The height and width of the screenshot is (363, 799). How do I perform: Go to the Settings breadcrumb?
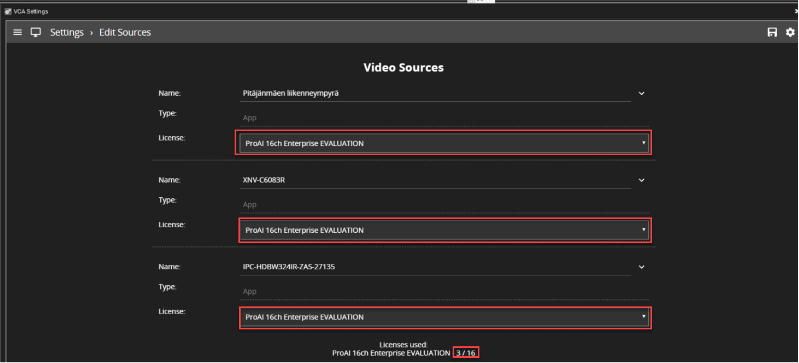66,32
